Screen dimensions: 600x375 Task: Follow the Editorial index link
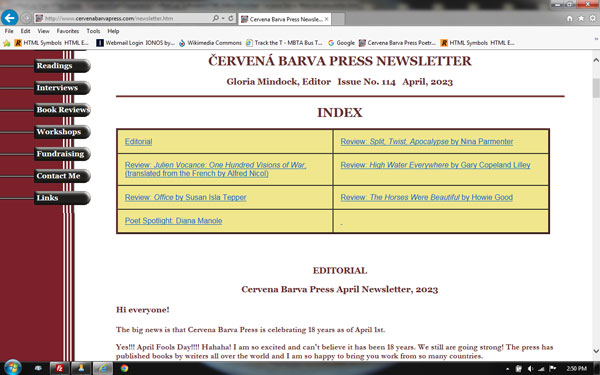pyautogui.click(x=138, y=142)
